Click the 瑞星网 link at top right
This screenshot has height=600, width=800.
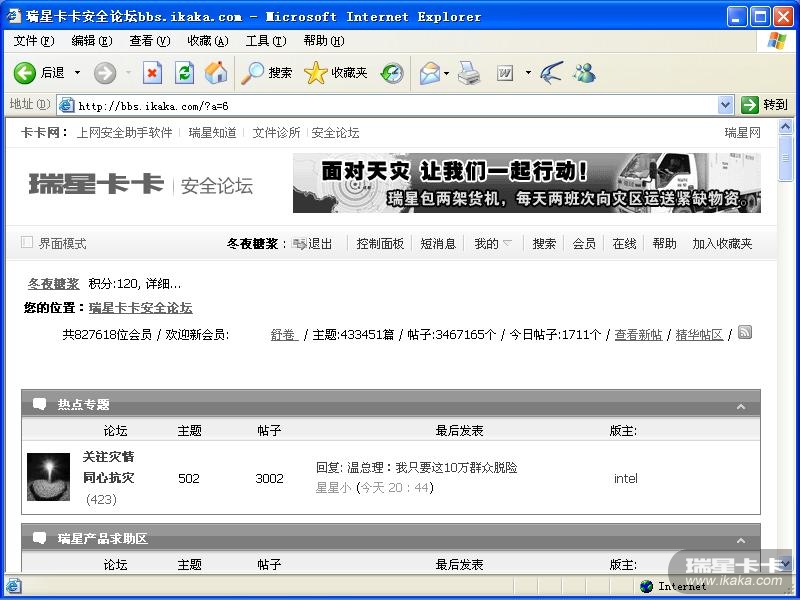[742, 133]
